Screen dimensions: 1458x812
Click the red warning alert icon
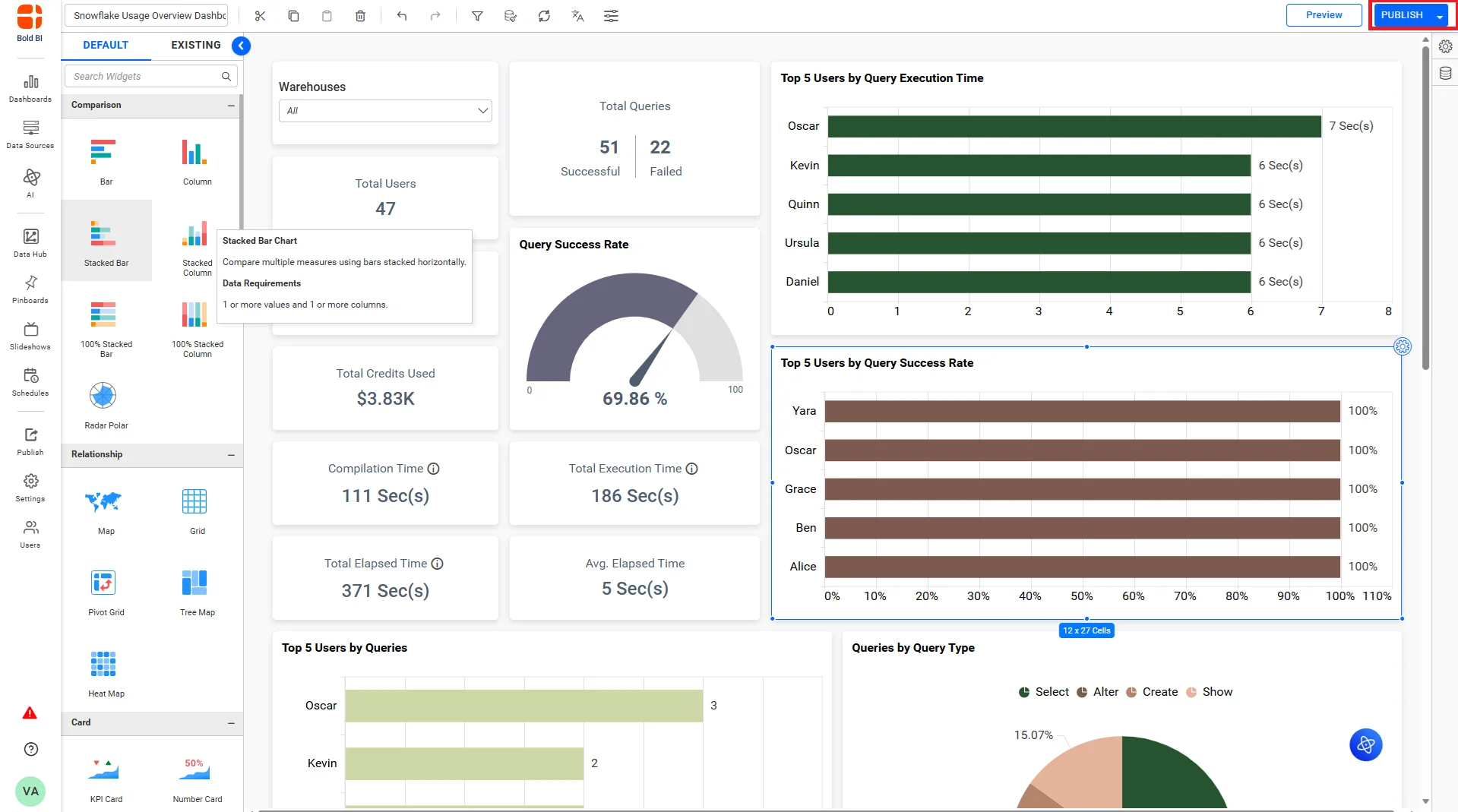coord(30,712)
